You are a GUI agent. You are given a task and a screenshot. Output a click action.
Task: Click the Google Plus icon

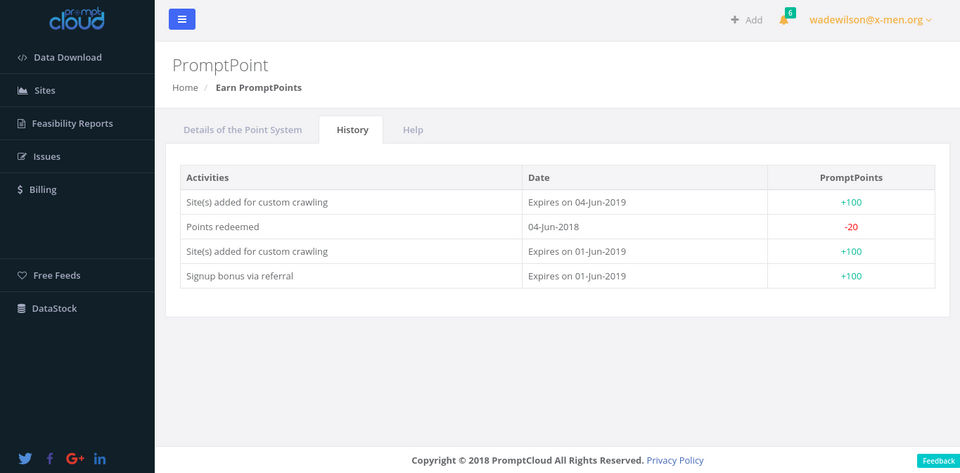75,459
